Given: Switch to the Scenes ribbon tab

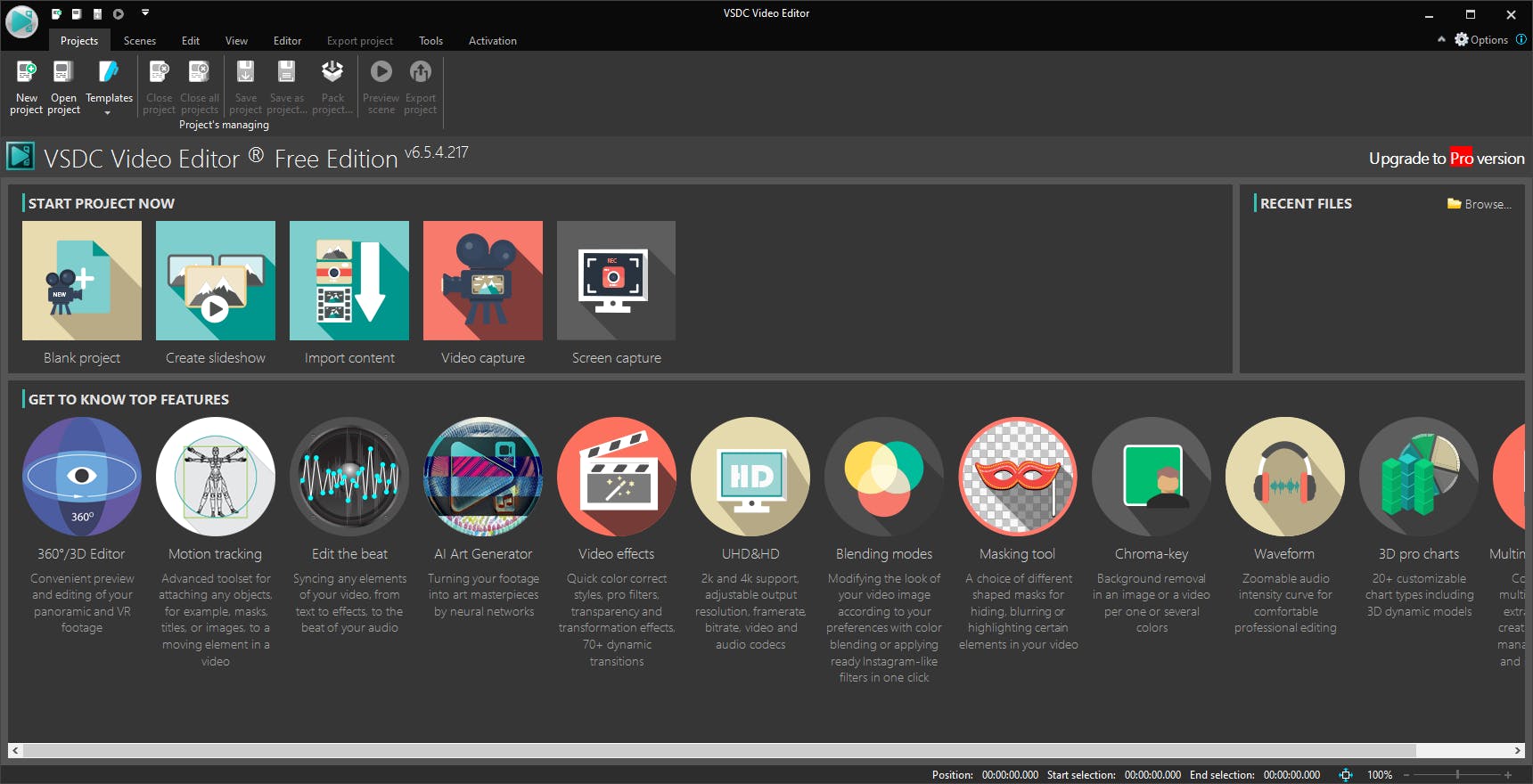Looking at the screenshot, I should (x=140, y=41).
